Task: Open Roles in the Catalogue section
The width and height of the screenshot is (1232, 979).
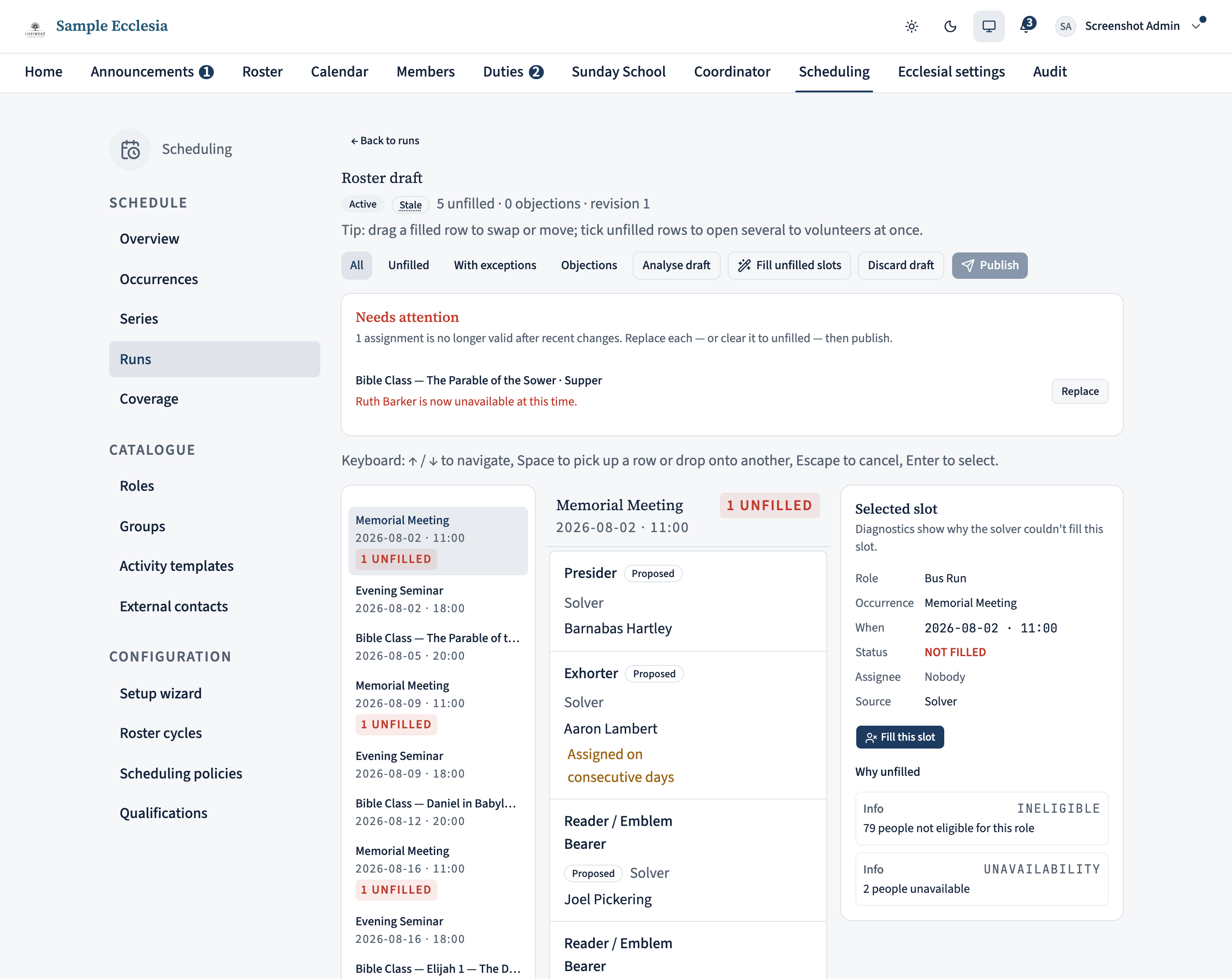Action: pos(214,486)
